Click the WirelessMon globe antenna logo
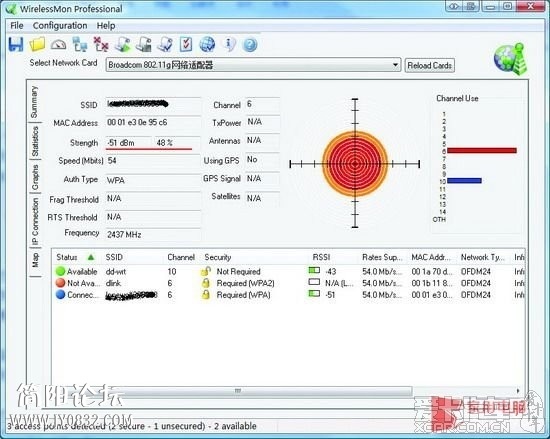 pos(510,59)
